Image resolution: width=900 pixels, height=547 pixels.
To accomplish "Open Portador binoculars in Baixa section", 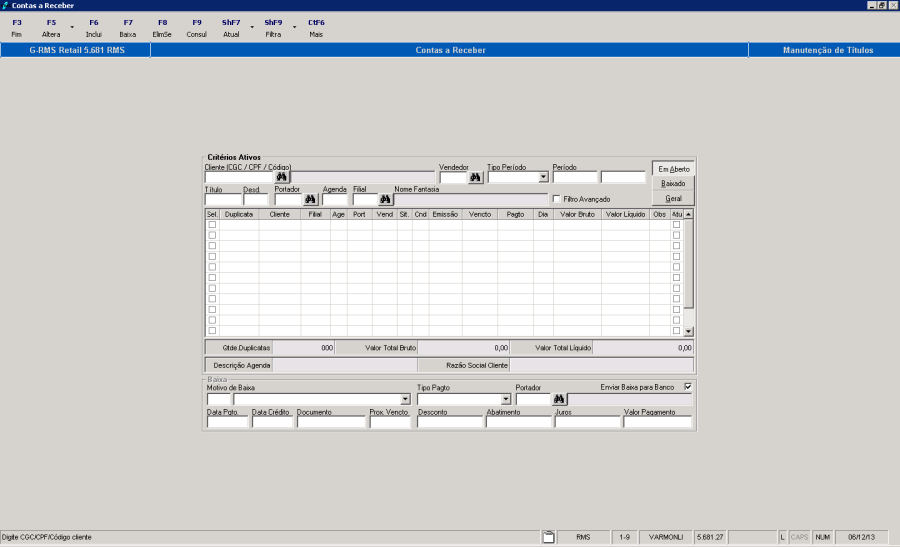I will tap(559, 399).
